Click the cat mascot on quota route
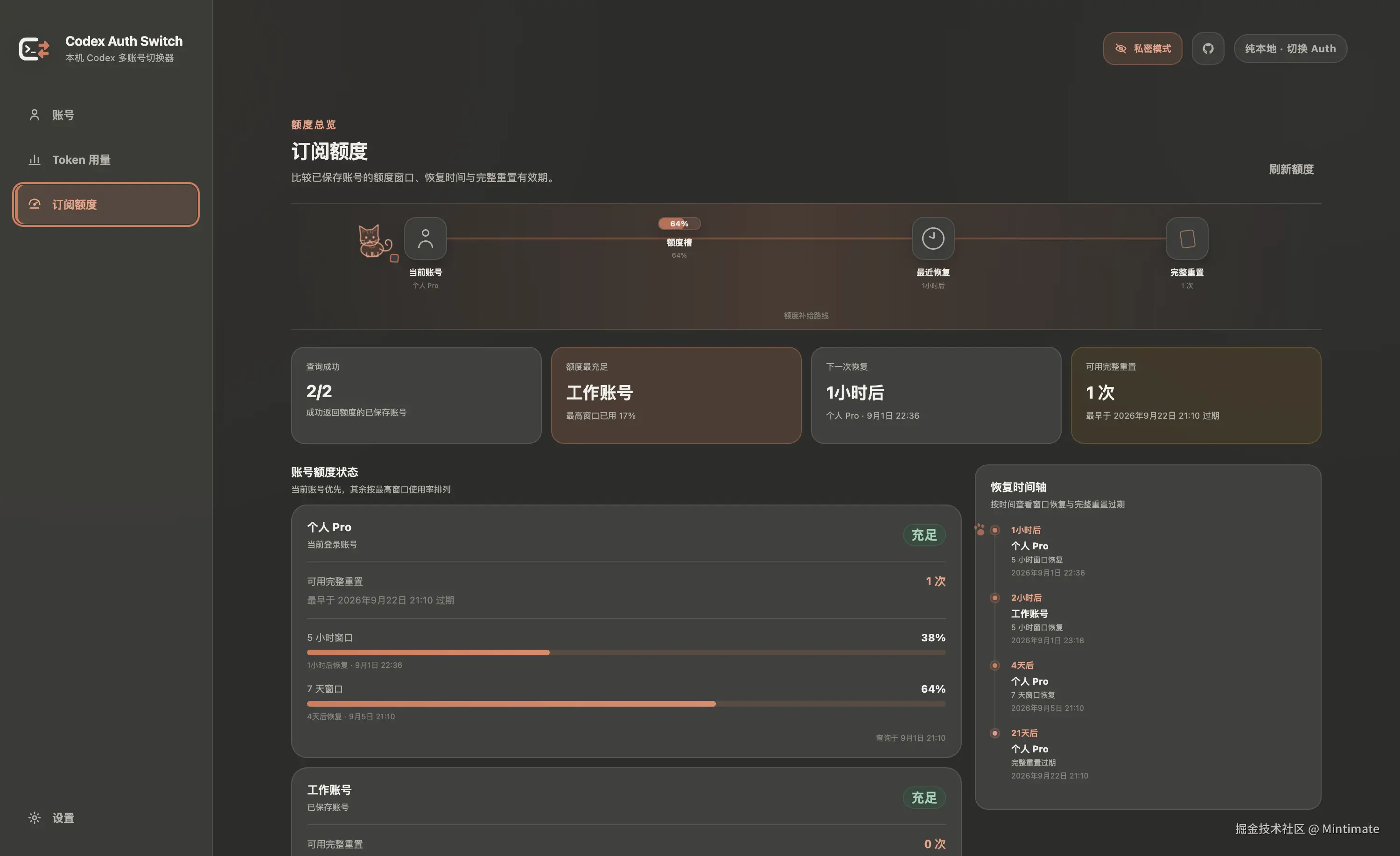 (375, 241)
